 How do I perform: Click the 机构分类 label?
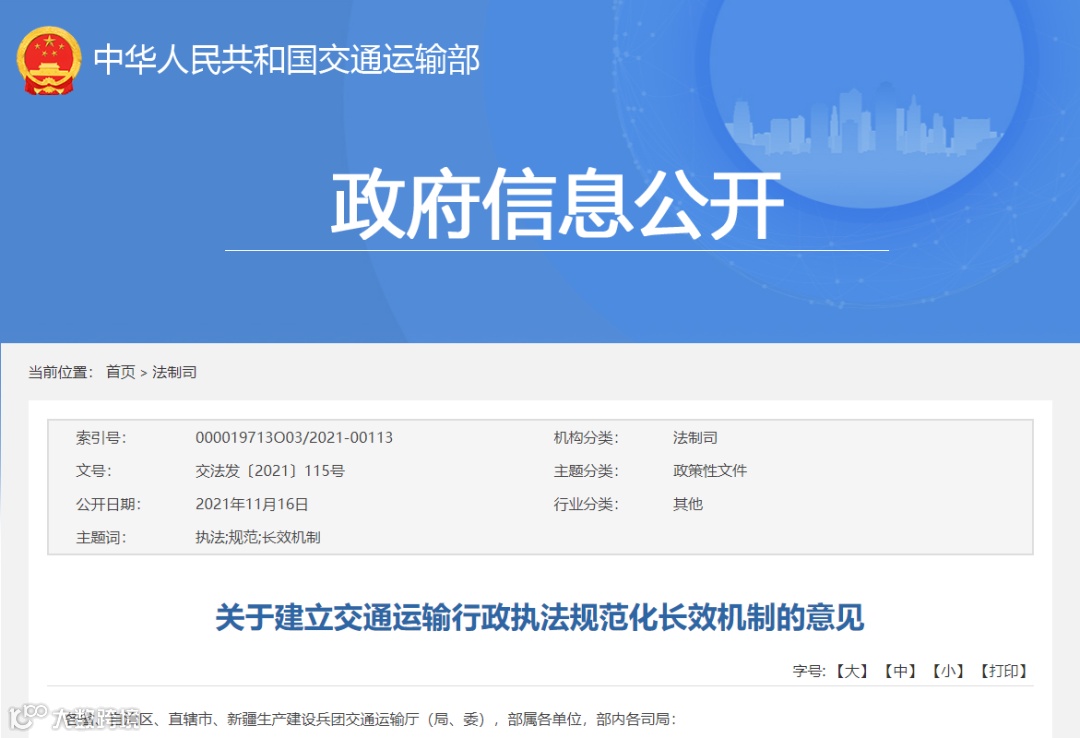pyautogui.click(x=586, y=438)
